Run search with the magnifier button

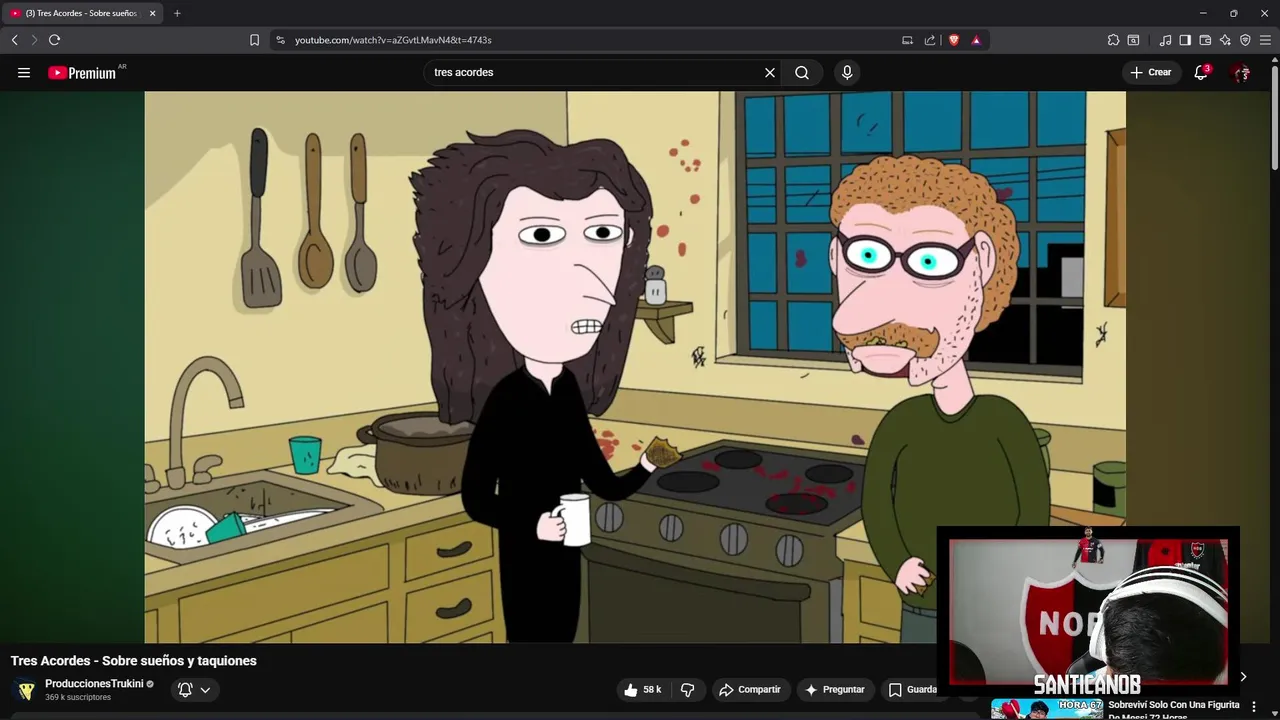(802, 72)
